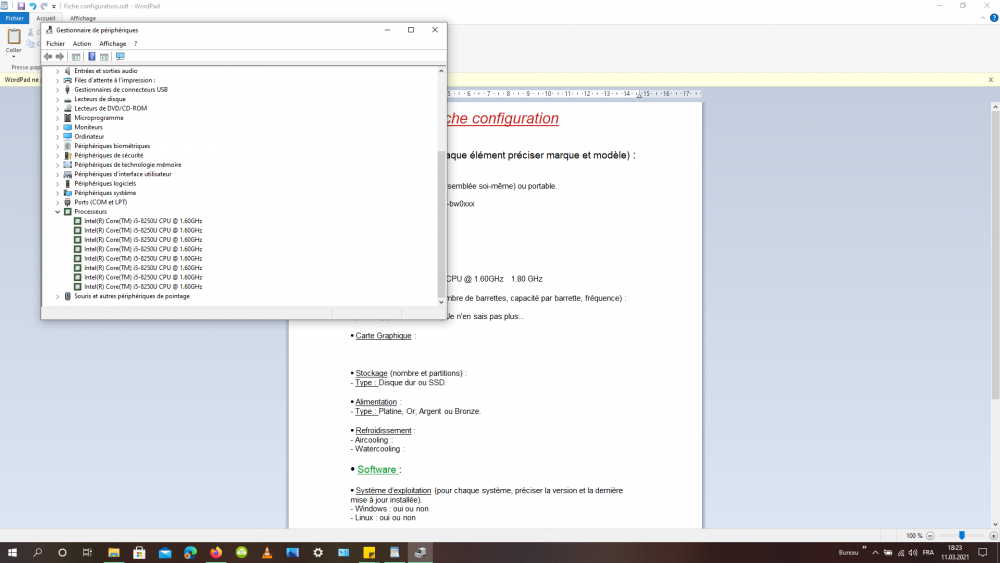1000x563 pixels.
Task: Click the Undo arrow in WordPad quick access
Action: 33,6
